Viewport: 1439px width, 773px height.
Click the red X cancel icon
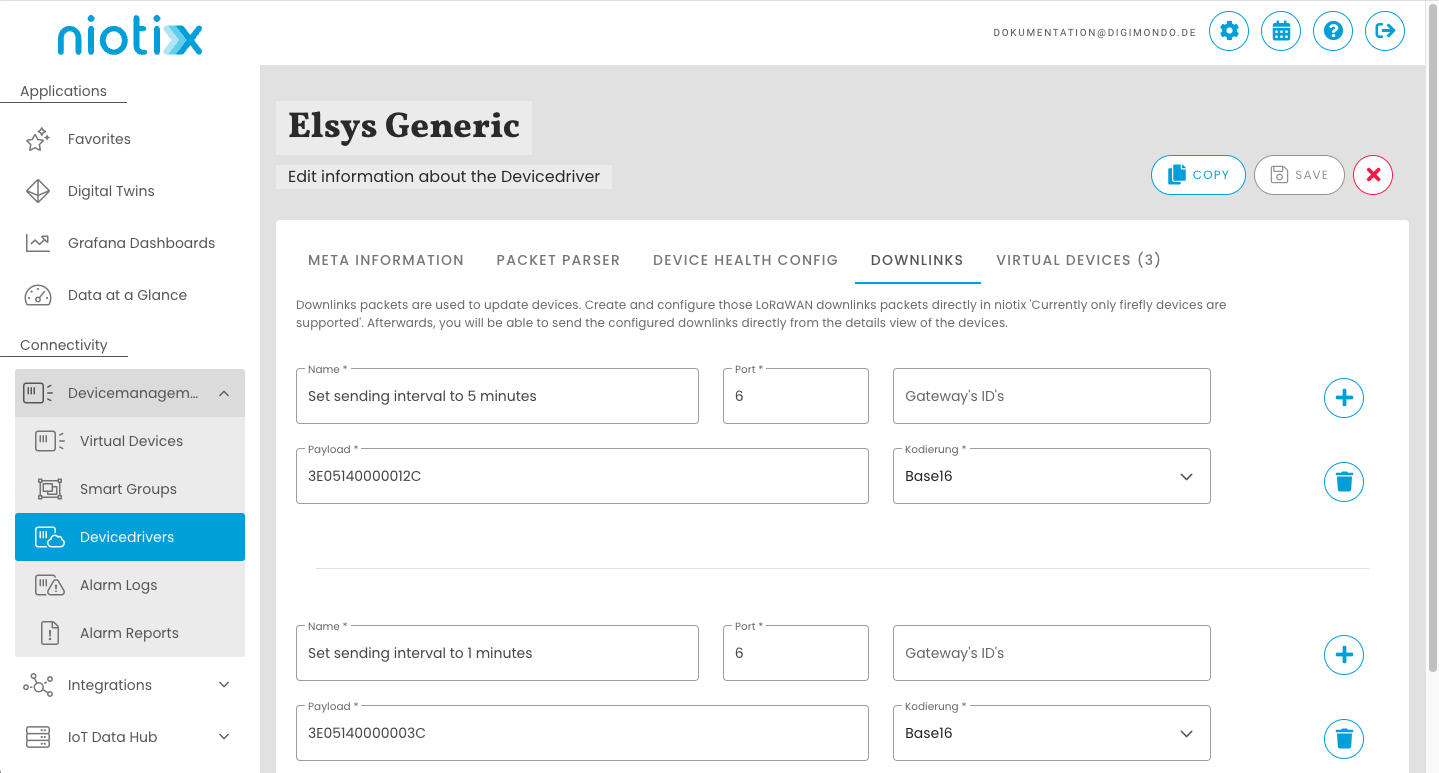pyautogui.click(x=1373, y=175)
